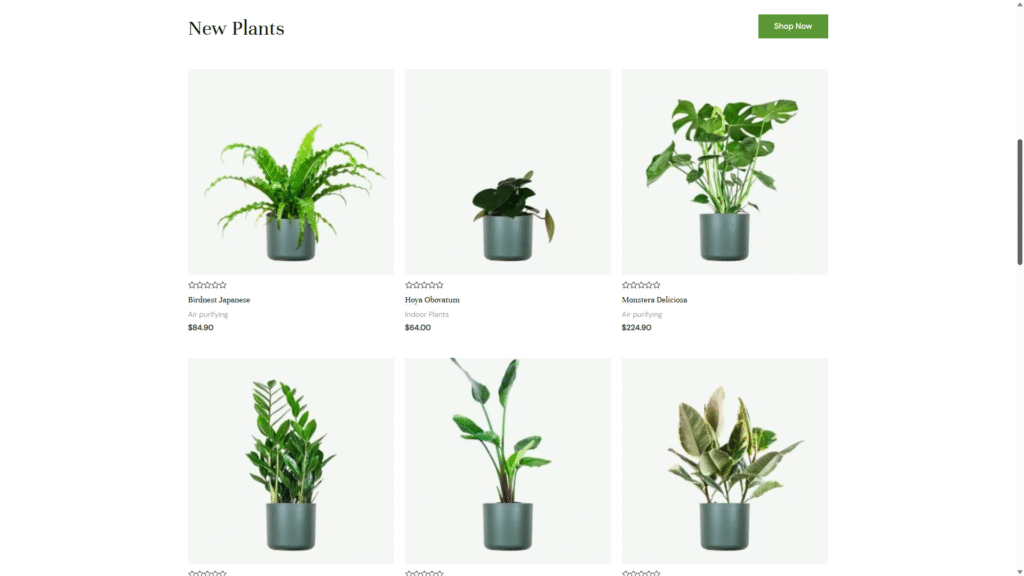Click the $224.90 price of Monstera Deliciosa
Screen dimensions: 1024x576
click(636, 328)
